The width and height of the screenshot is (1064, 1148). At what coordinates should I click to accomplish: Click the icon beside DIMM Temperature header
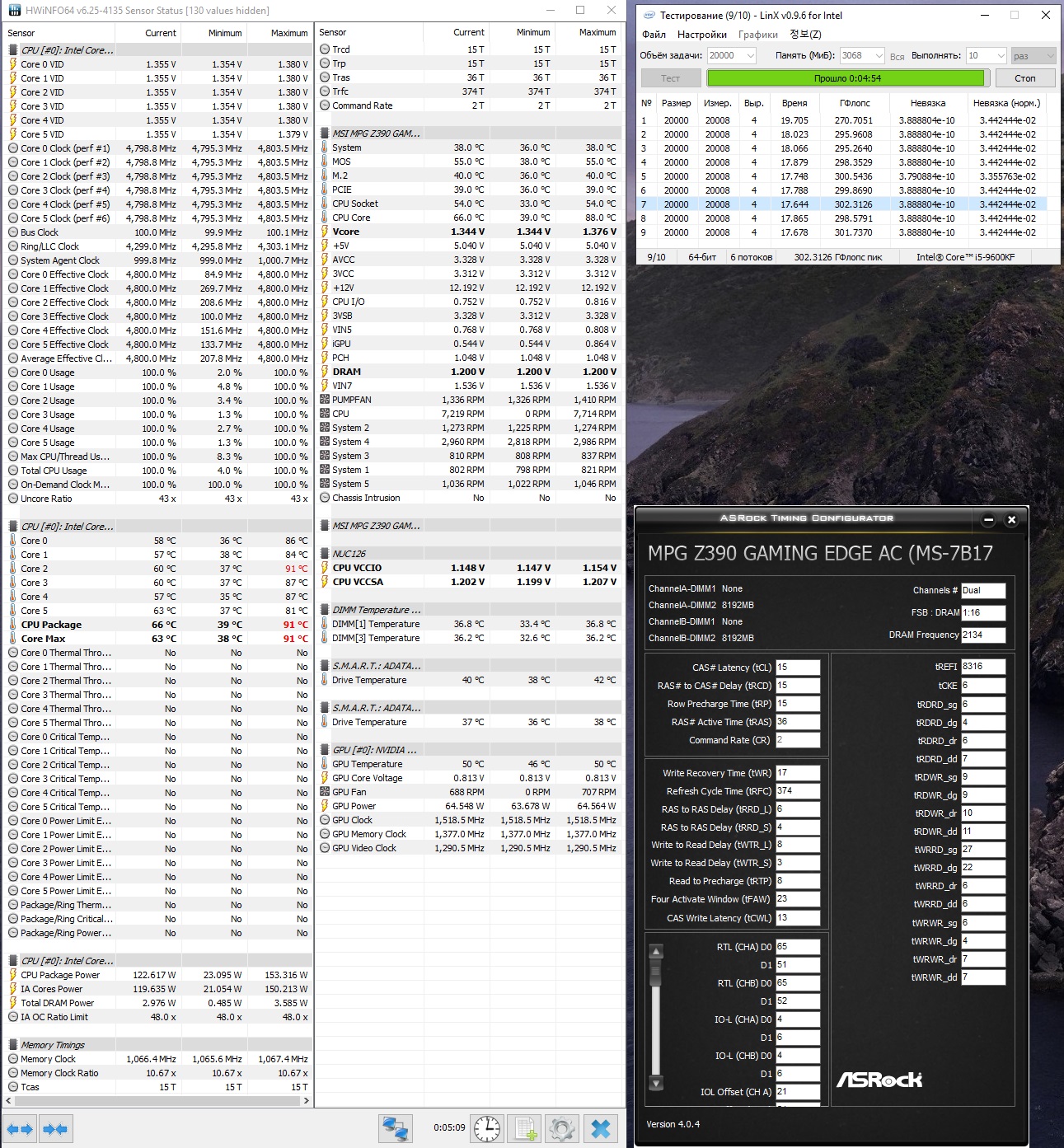pos(325,610)
